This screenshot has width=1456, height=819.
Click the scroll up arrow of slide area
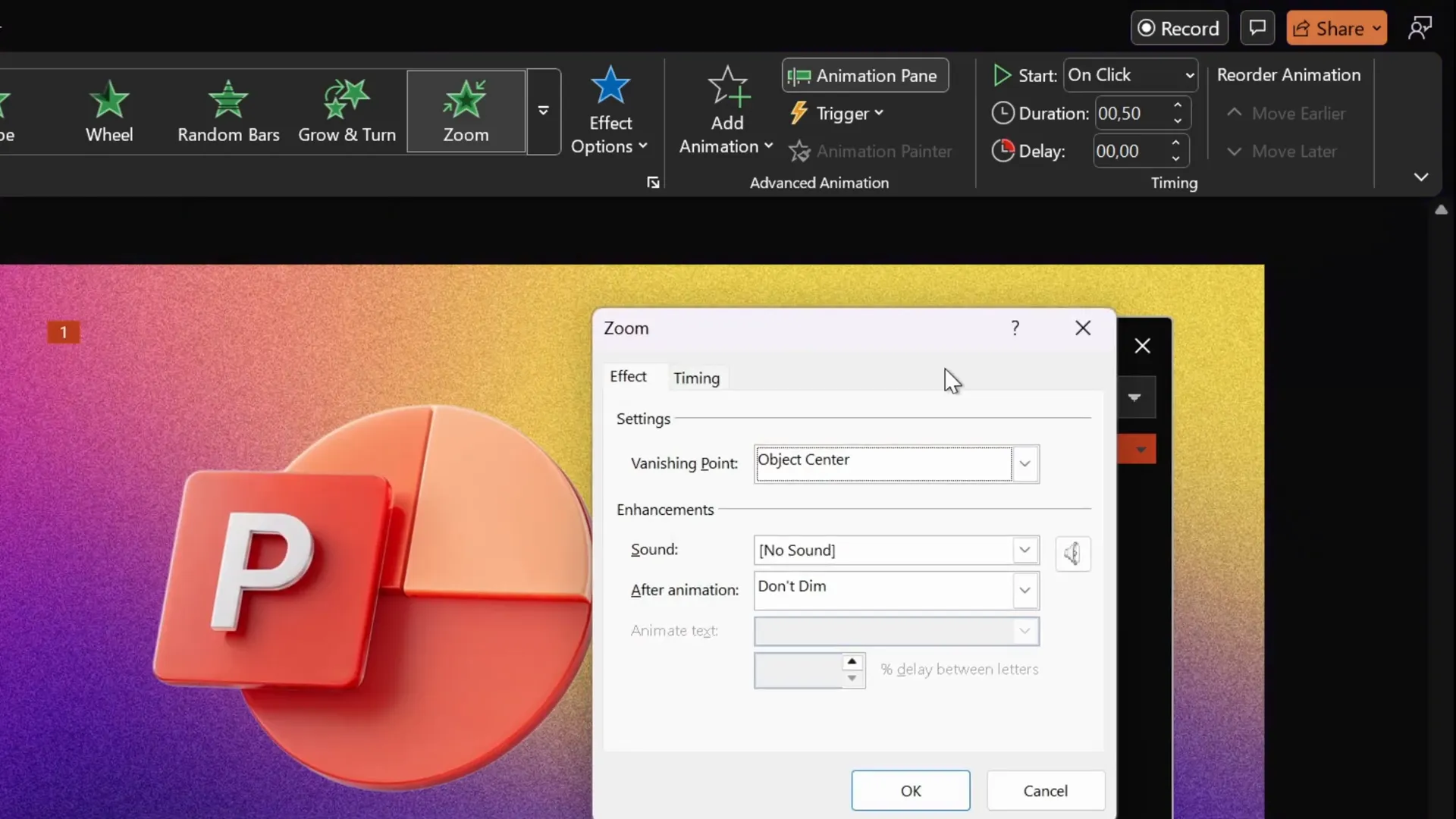[1441, 210]
